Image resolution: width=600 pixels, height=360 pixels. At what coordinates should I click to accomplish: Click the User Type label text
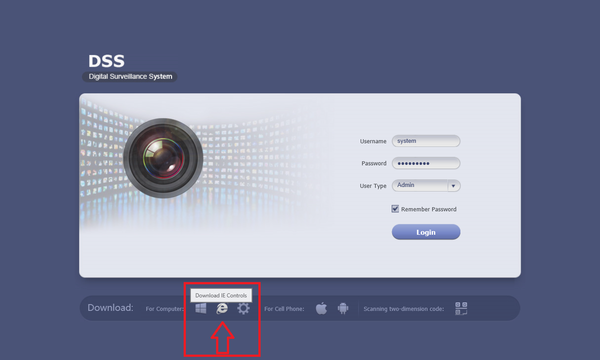coord(373,186)
